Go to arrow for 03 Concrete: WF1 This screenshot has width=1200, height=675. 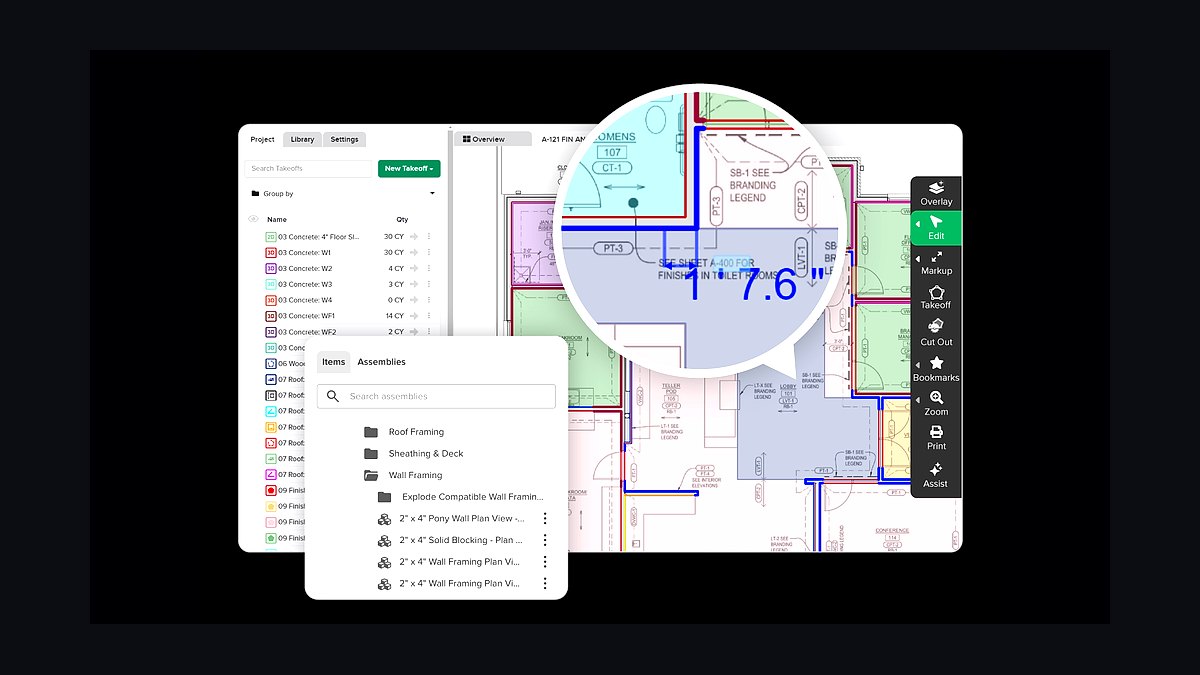414,316
